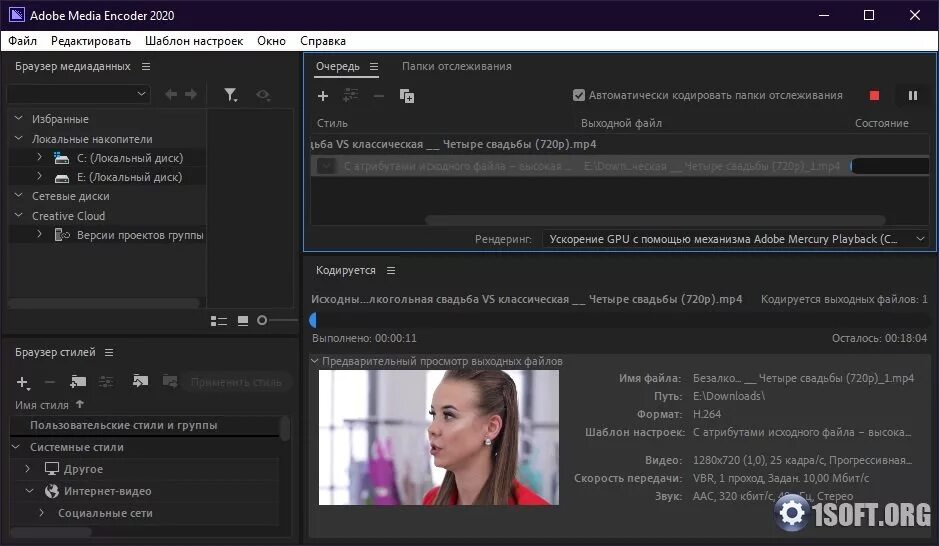
Task: Select Пользовательские стили и группы row
Action: pyautogui.click(x=144, y=425)
